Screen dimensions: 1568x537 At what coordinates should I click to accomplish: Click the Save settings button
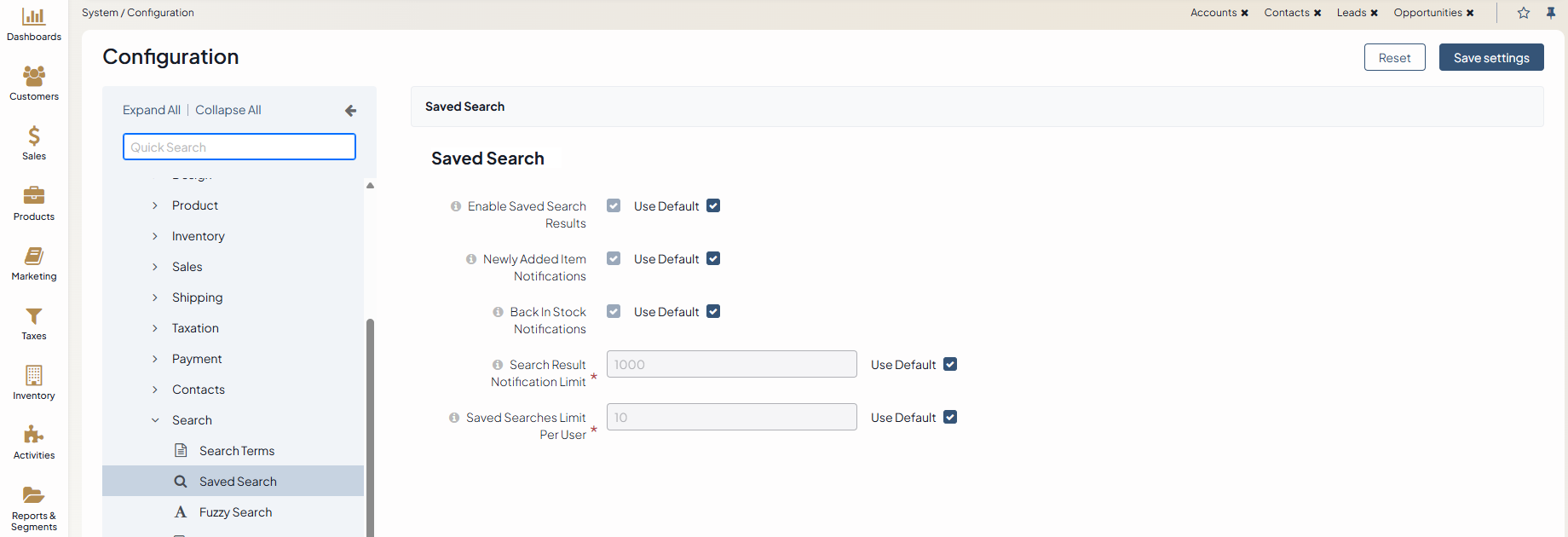tap(1490, 58)
